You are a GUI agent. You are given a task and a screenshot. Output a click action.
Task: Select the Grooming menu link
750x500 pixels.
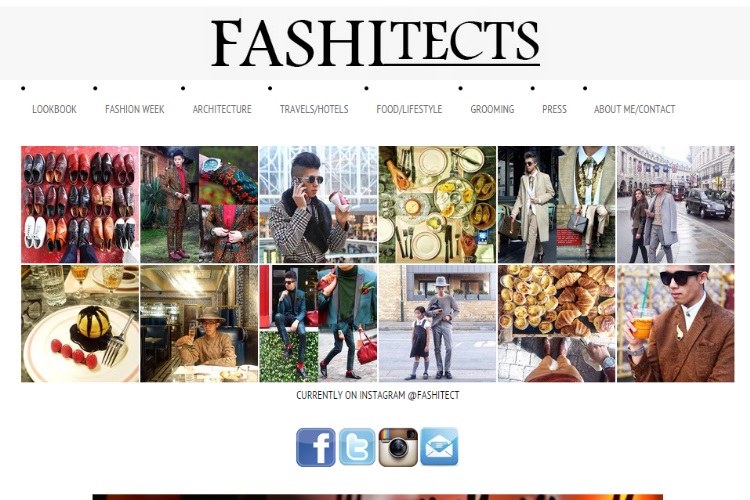click(x=492, y=109)
